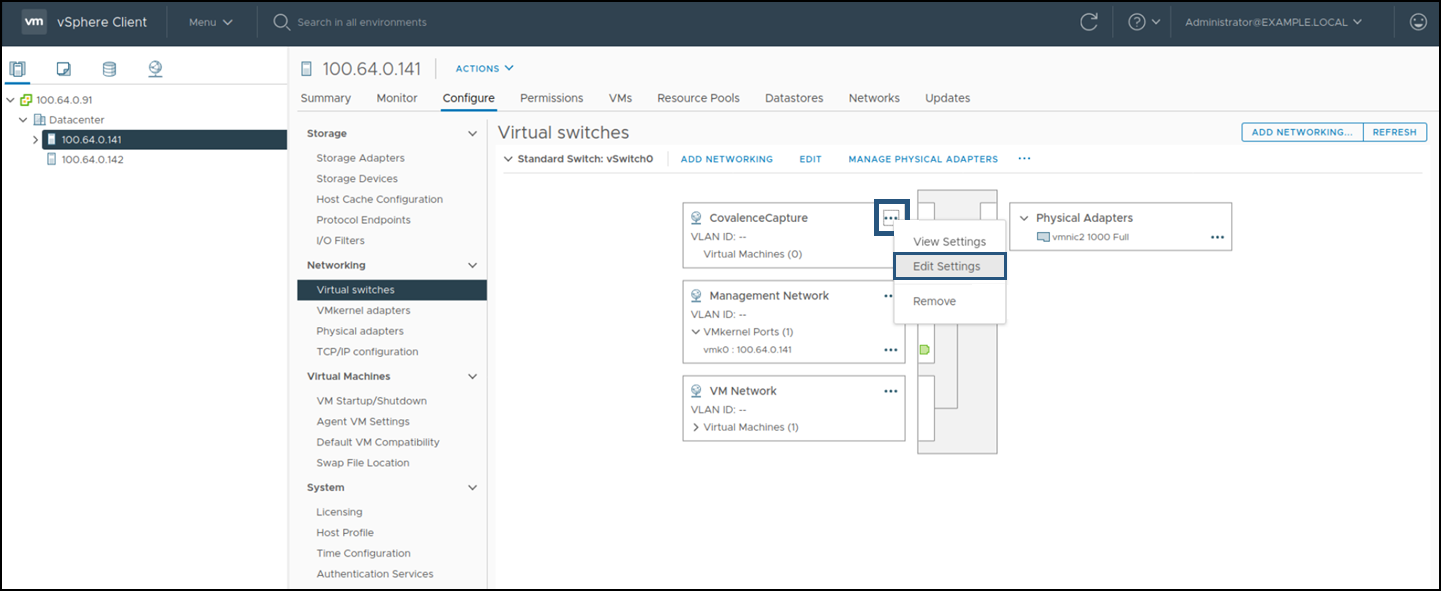Open the Management Network ellipsis menu
The image size is (1441, 591).
click(888, 296)
